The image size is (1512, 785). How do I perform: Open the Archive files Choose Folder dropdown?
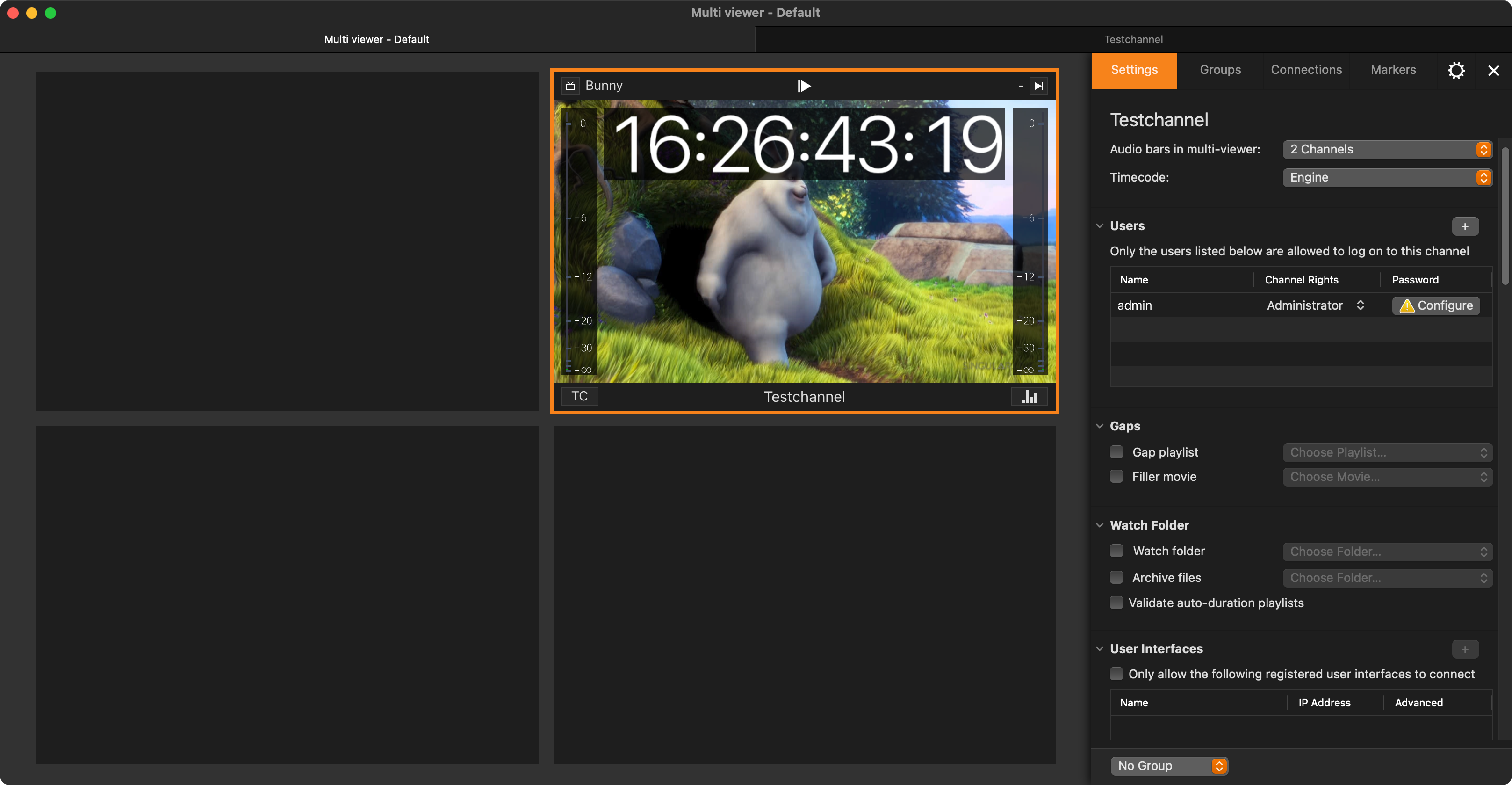click(1387, 578)
